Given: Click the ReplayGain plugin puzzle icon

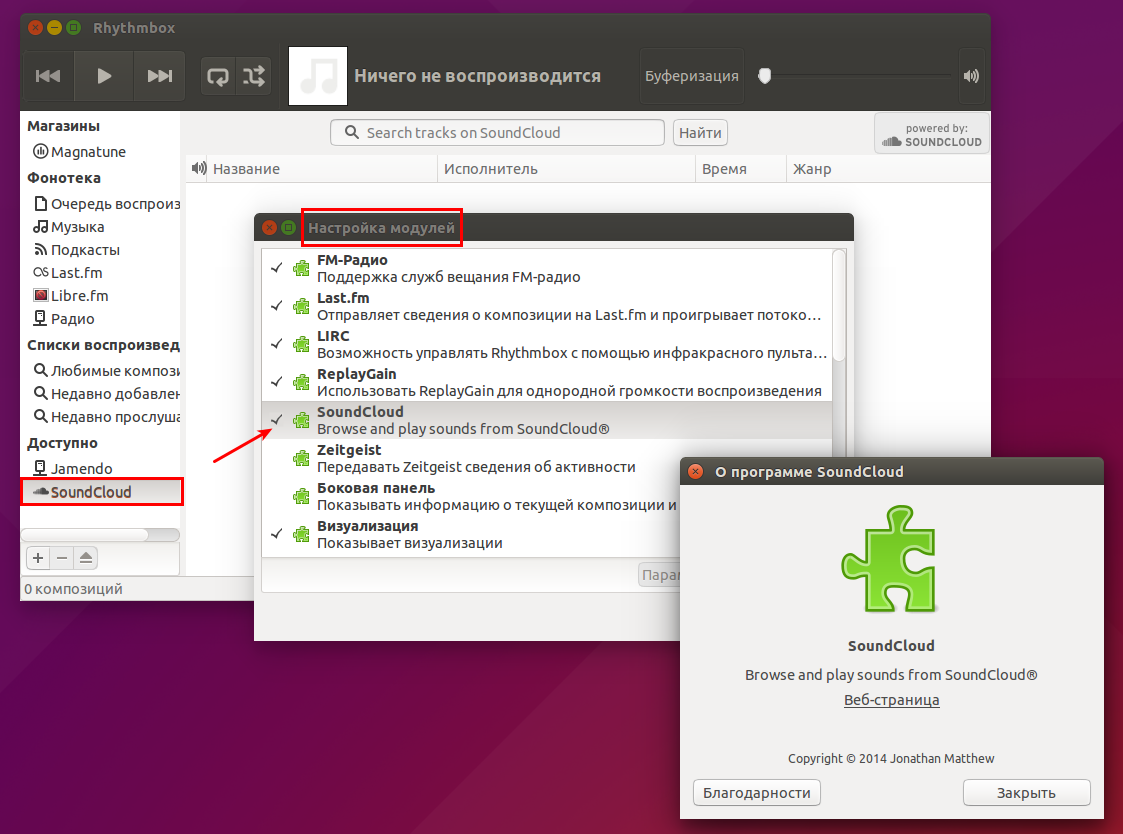Looking at the screenshot, I should click(x=302, y=383).
